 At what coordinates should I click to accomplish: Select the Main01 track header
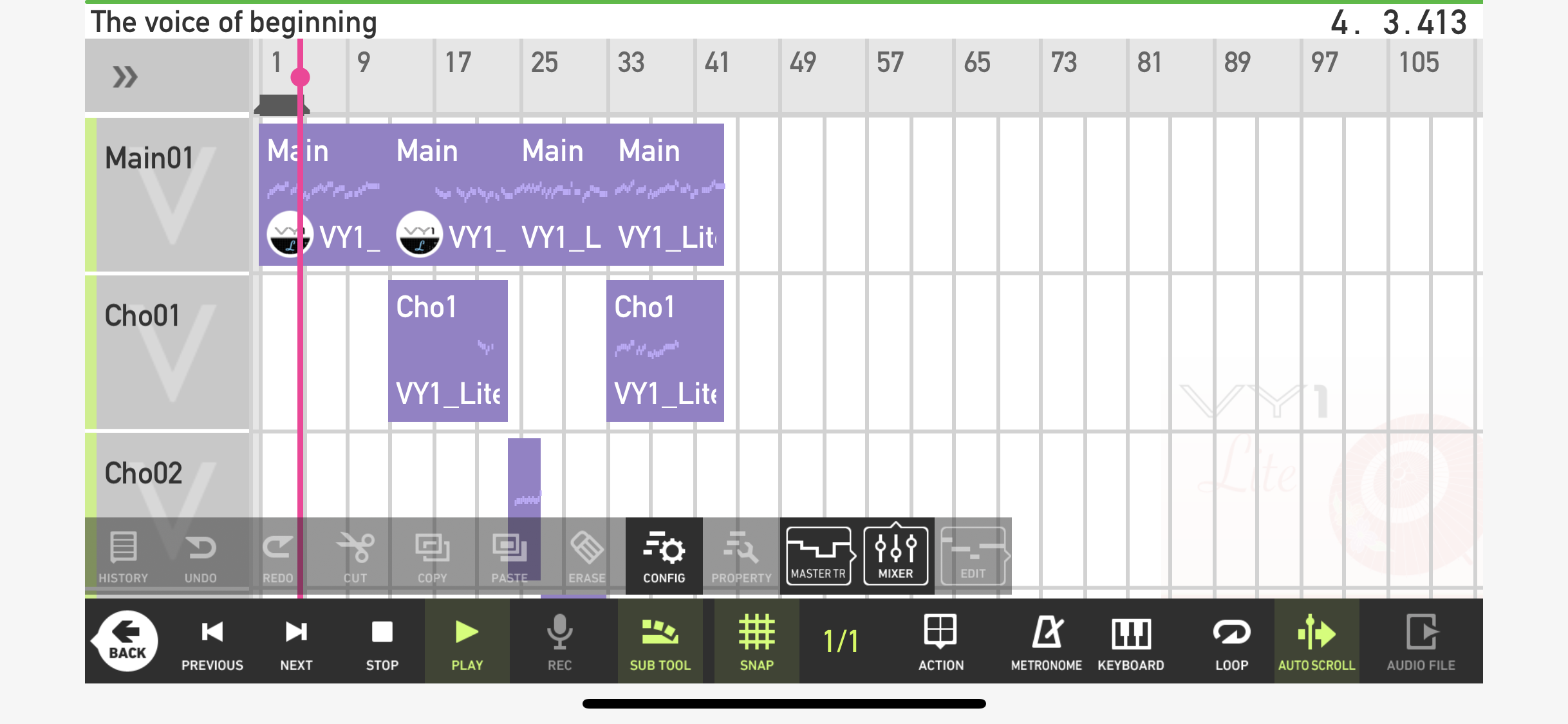167,194
